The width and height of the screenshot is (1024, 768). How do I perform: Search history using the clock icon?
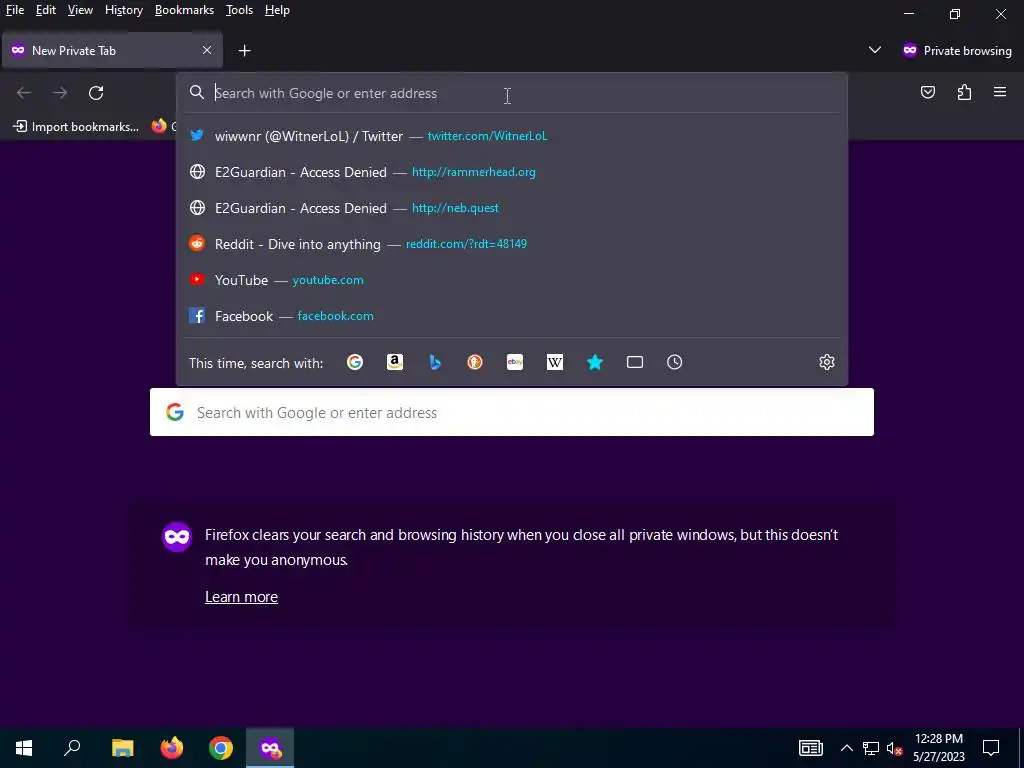[675, 362]
